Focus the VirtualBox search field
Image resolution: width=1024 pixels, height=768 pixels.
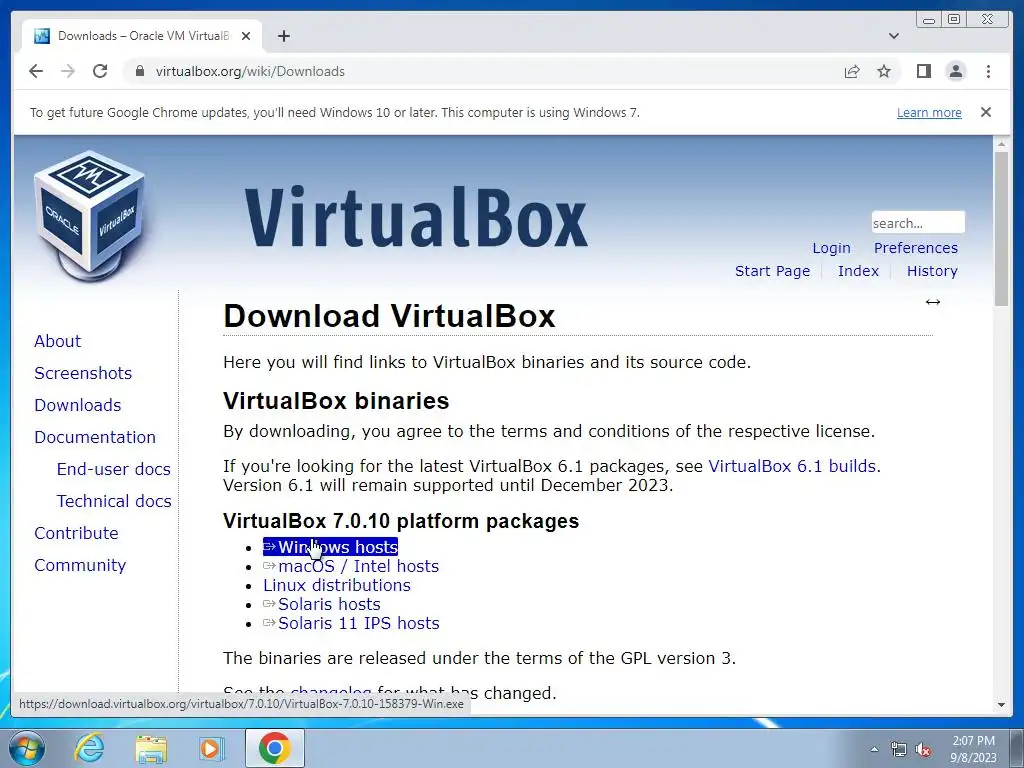918,223
